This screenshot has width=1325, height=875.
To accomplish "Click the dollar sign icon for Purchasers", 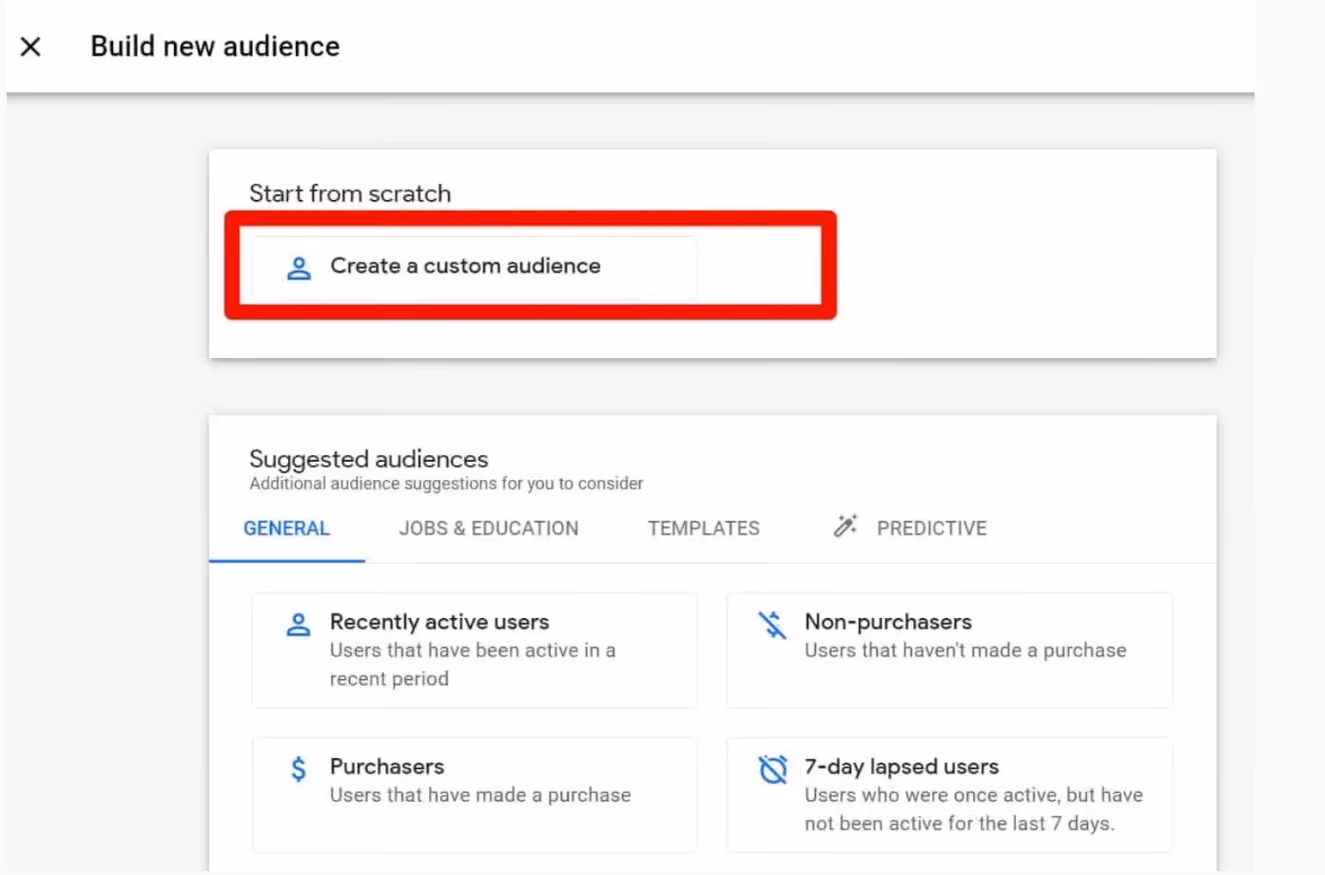I will [298, 769].
